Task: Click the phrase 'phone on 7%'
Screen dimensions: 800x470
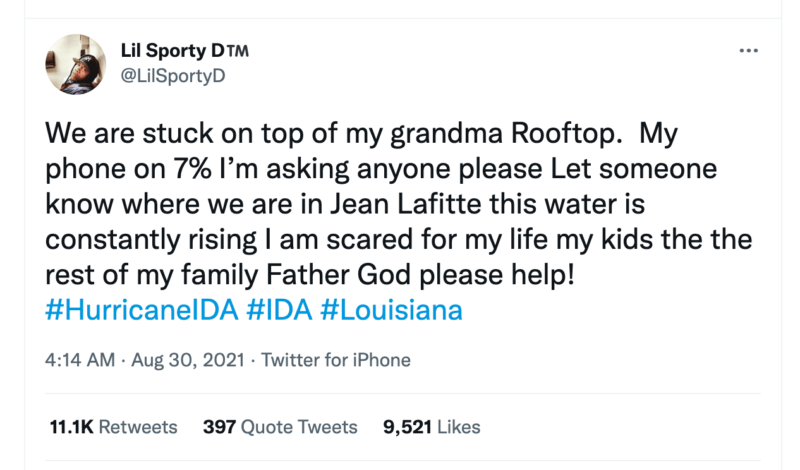Action: pyautogui.click(x=128, y=169)
